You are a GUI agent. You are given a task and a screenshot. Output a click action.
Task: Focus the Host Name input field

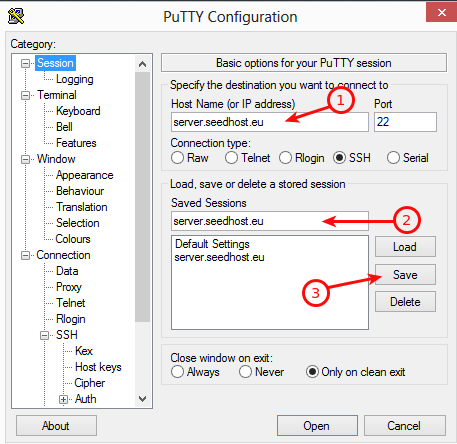[270, 122]
